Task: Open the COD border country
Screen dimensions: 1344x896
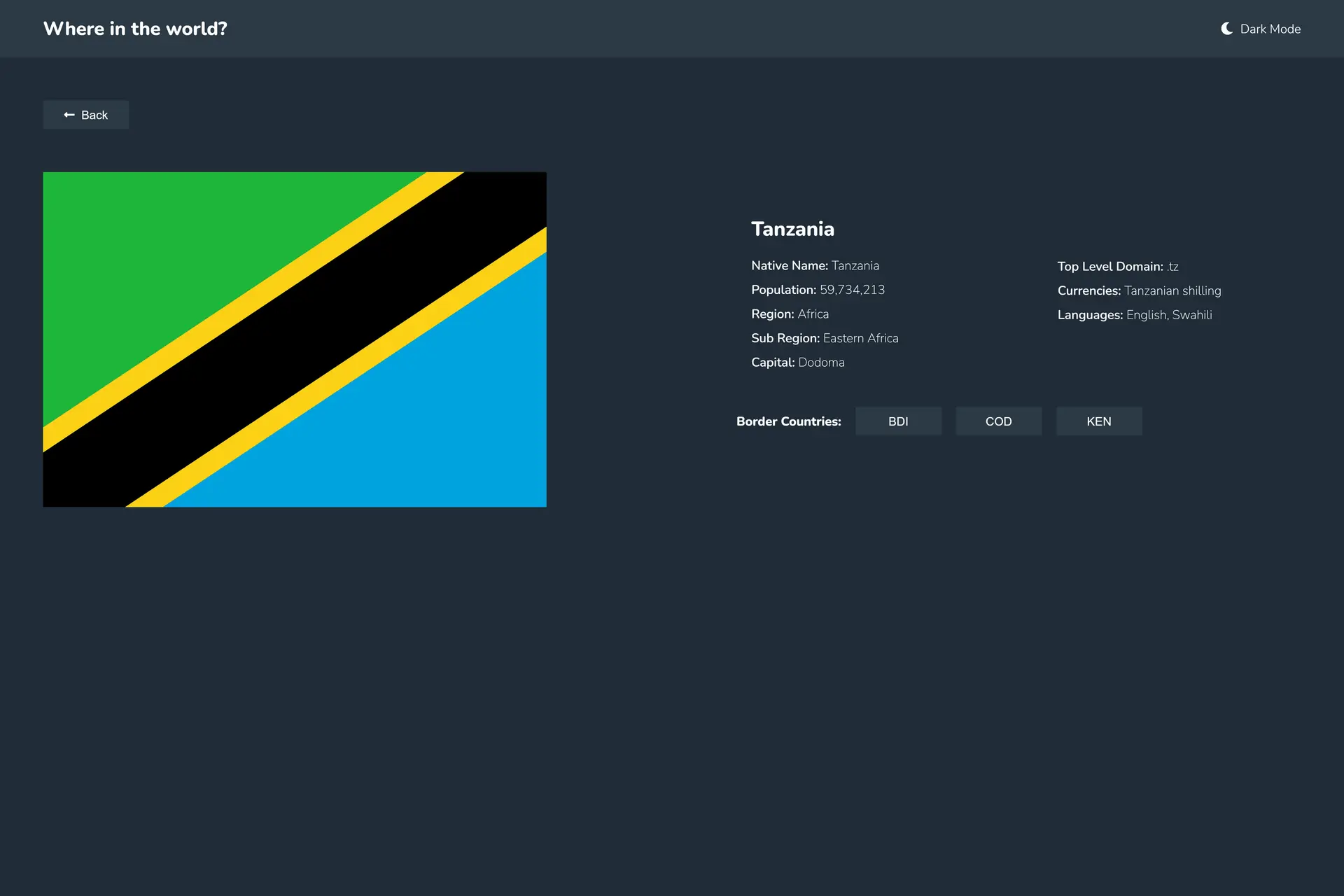Action: point(998,421)
